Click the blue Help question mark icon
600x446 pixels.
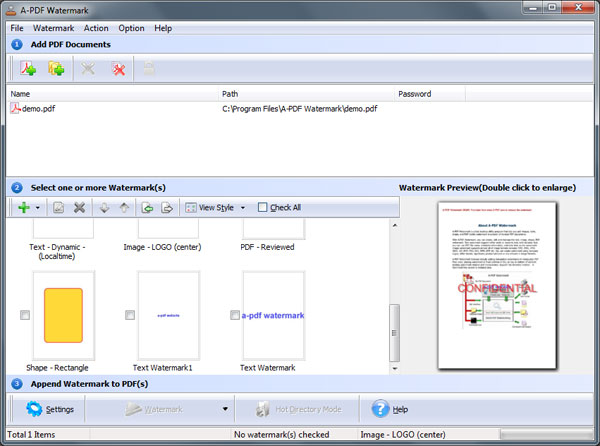tap(380, 409)
